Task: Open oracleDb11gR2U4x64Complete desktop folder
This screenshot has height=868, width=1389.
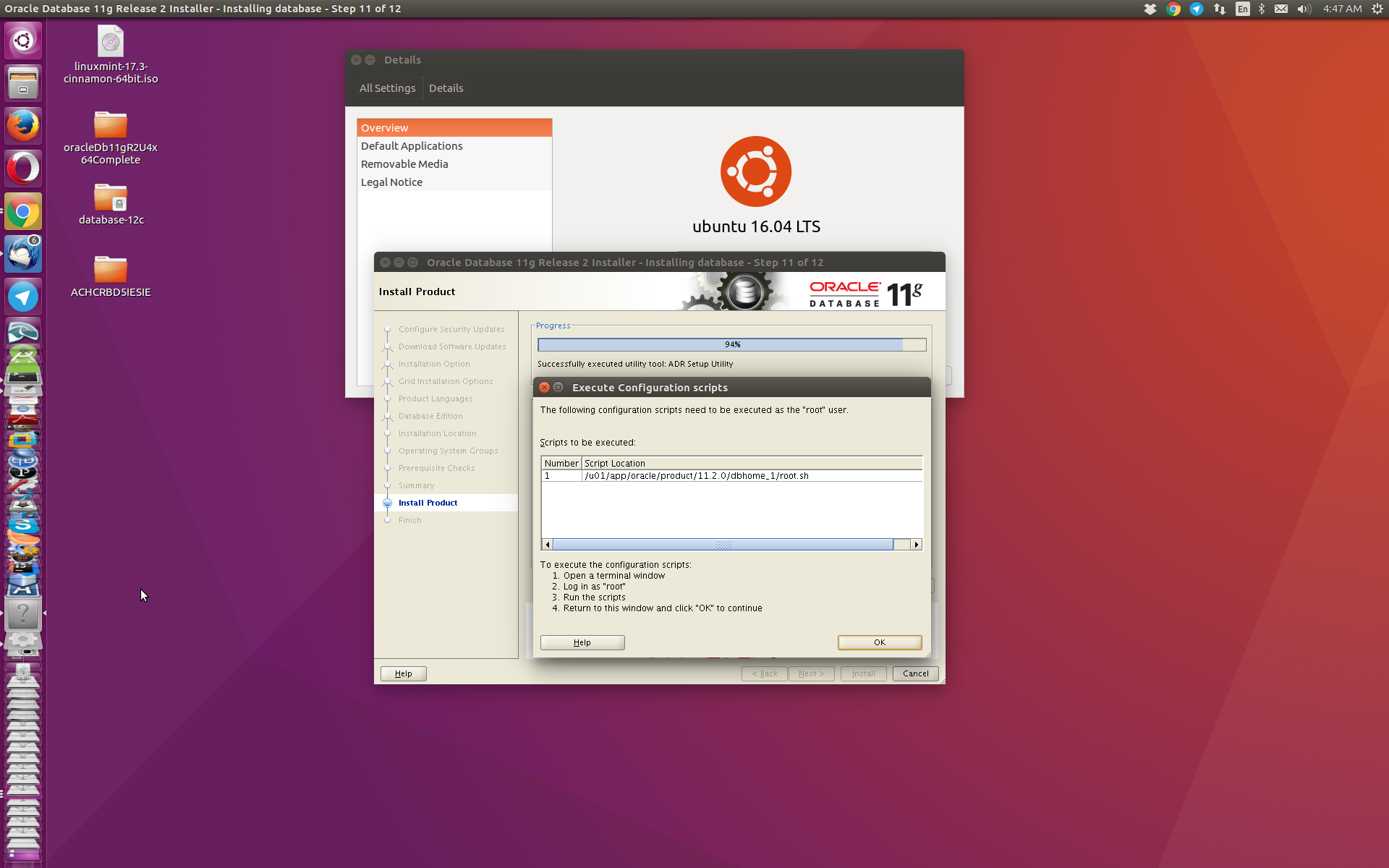Action: [111, 137]
